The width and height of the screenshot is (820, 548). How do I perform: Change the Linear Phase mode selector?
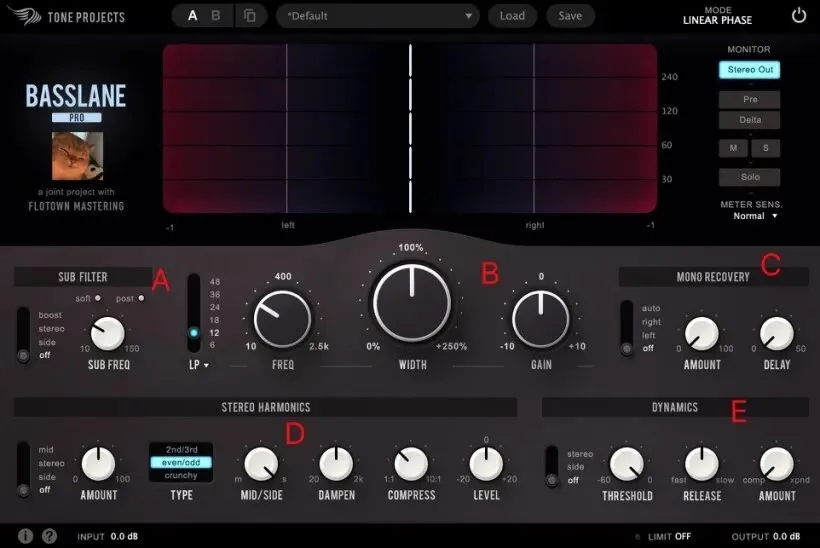(x=717, y=16)
